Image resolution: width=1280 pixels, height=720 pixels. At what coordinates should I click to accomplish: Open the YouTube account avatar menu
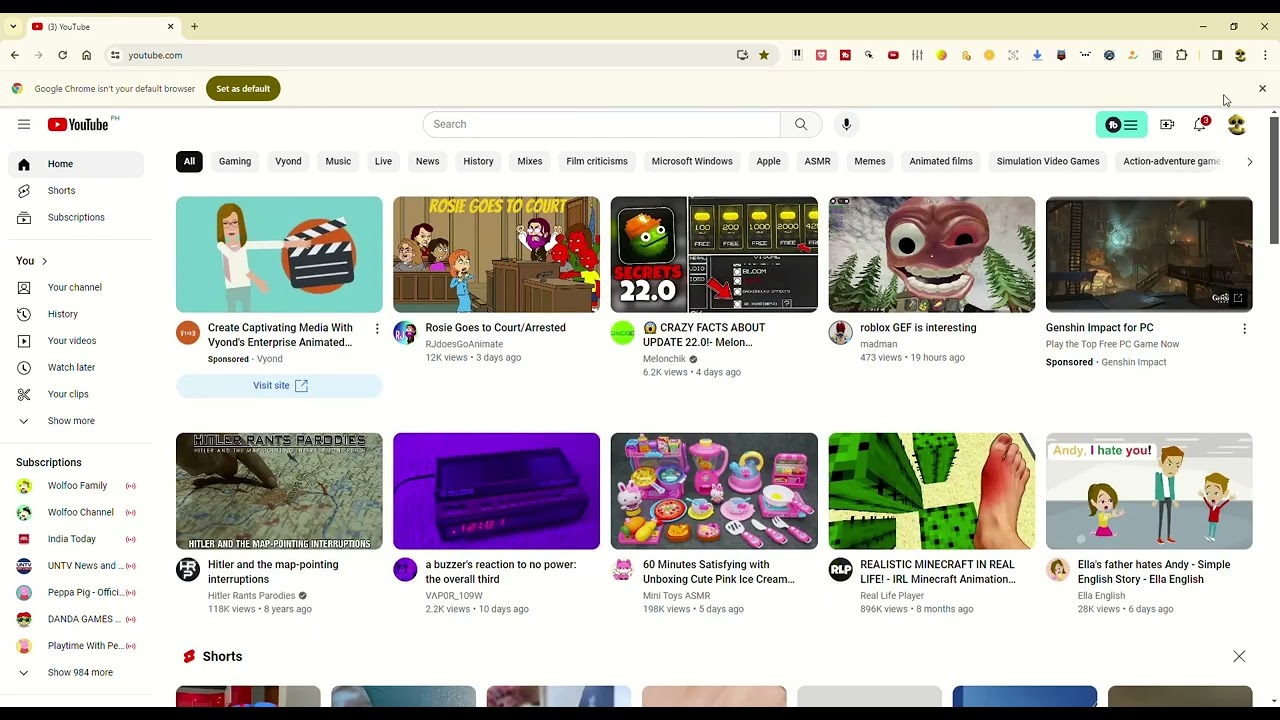coord(1237,124)
